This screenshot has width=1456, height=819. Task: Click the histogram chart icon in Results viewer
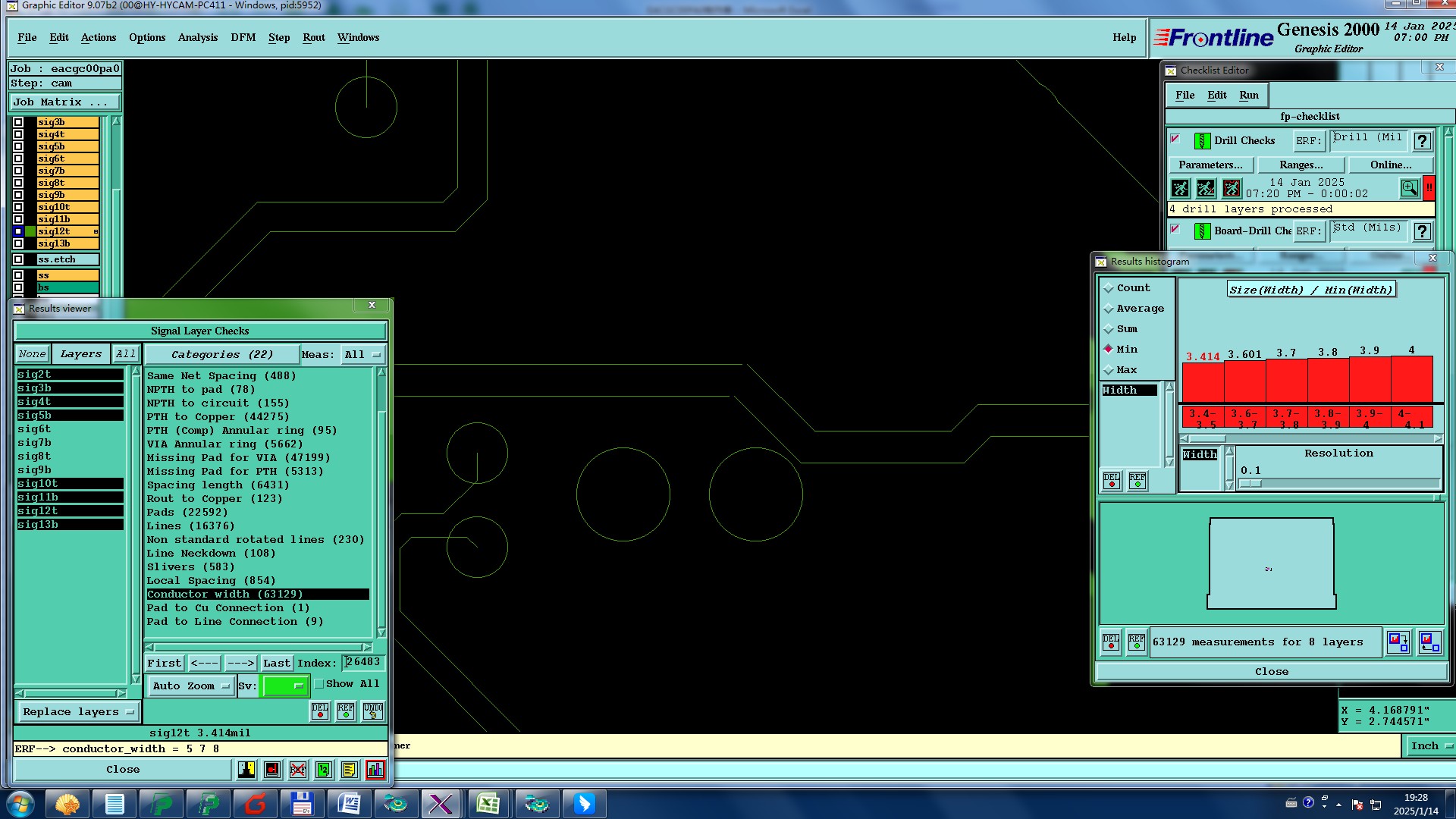(375, 770)
